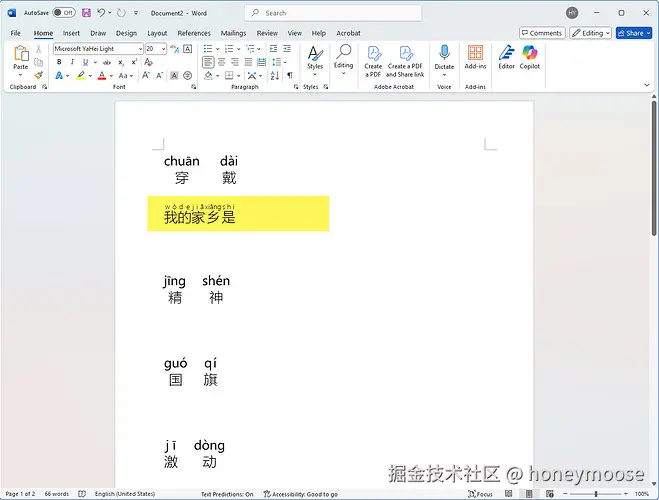
Task: Switch to the Acrobat tab
Action: (348, 33)
